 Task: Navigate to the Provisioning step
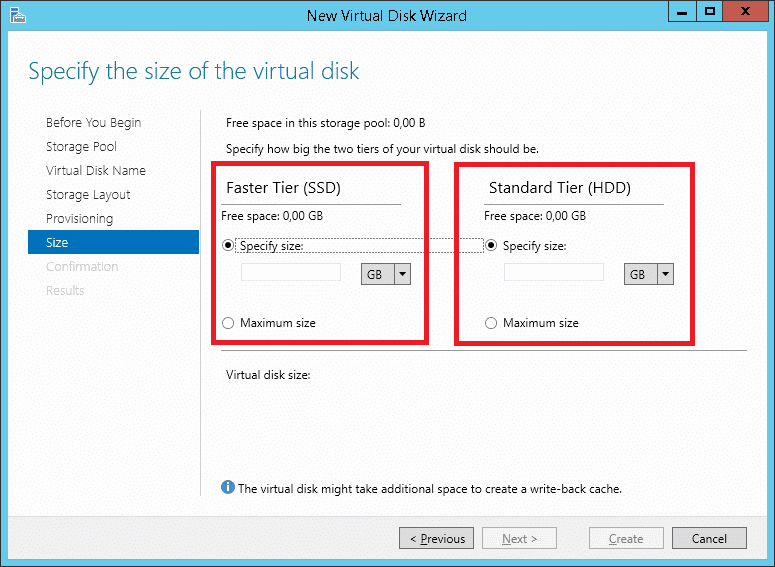coord(79,219)
